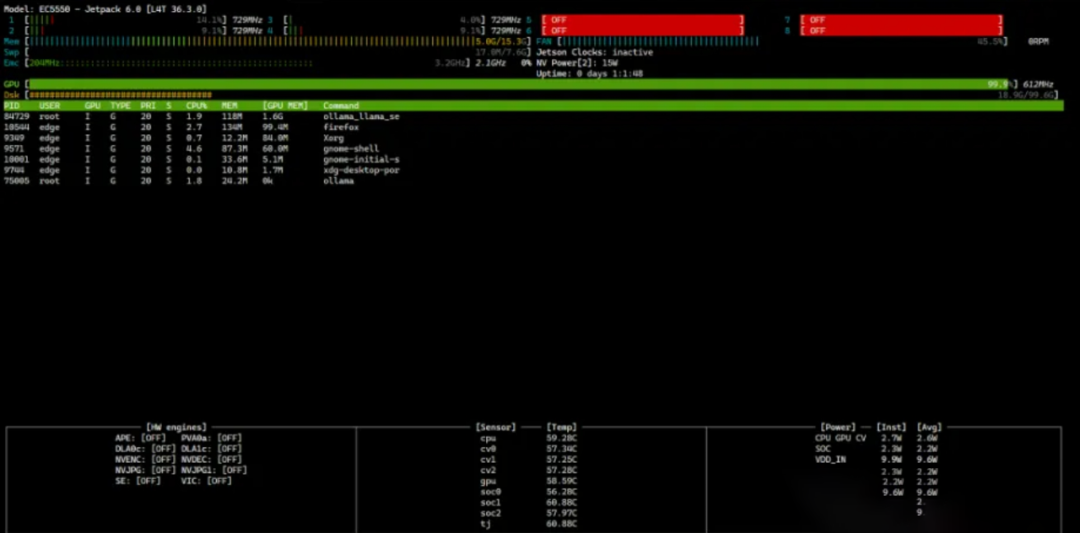Click the soc0 sensor row
The image size is (1080, 533).
[529, 492]
